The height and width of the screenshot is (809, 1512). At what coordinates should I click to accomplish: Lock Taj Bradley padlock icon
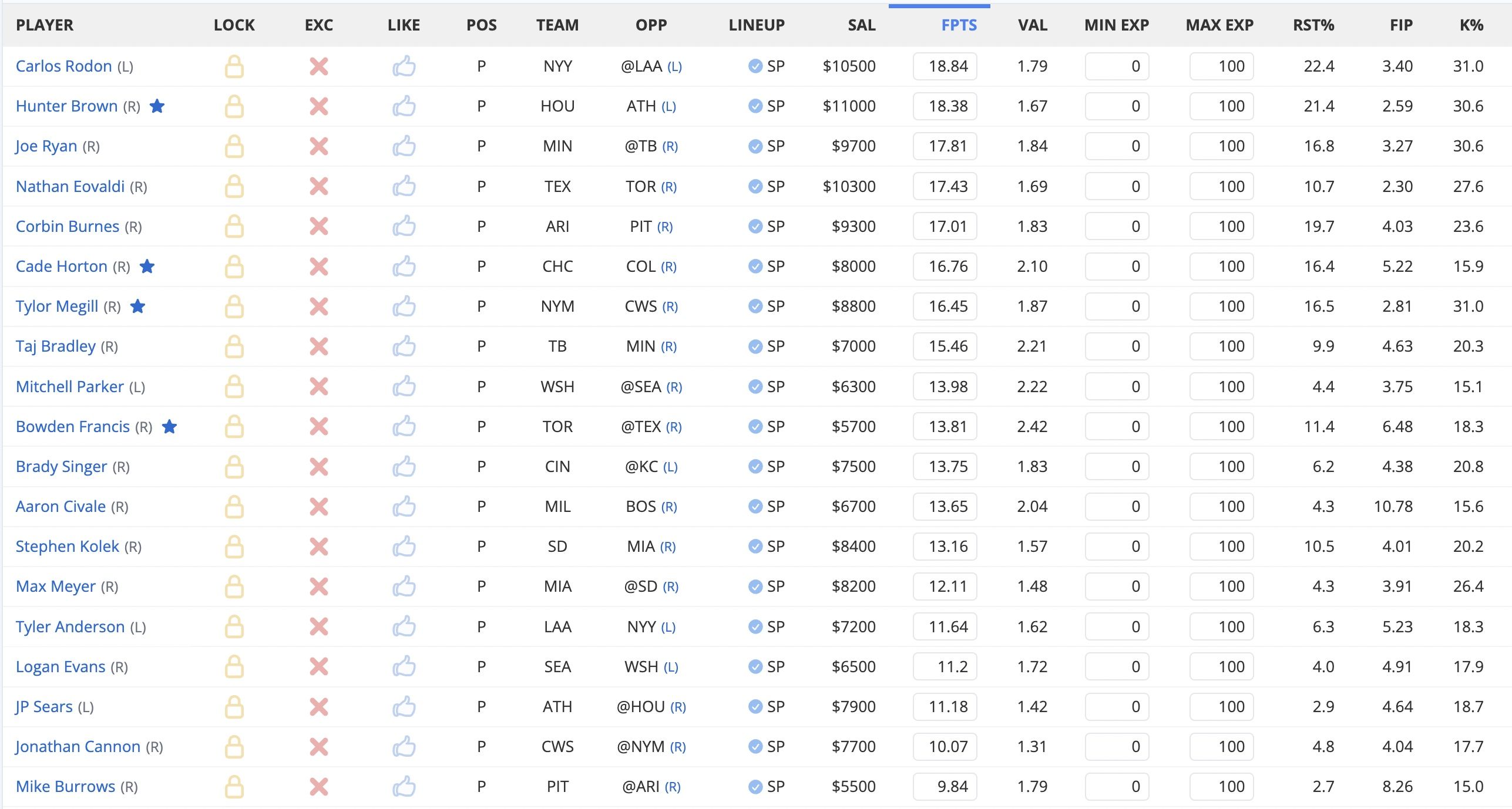coord(234,346)
